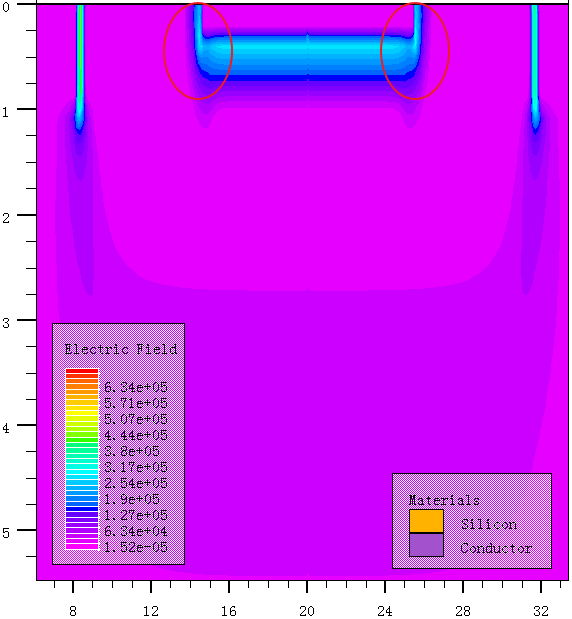Click the Materials legend title
The height and width of the screenshot is (619, 572).
click(x=444, y=500)
